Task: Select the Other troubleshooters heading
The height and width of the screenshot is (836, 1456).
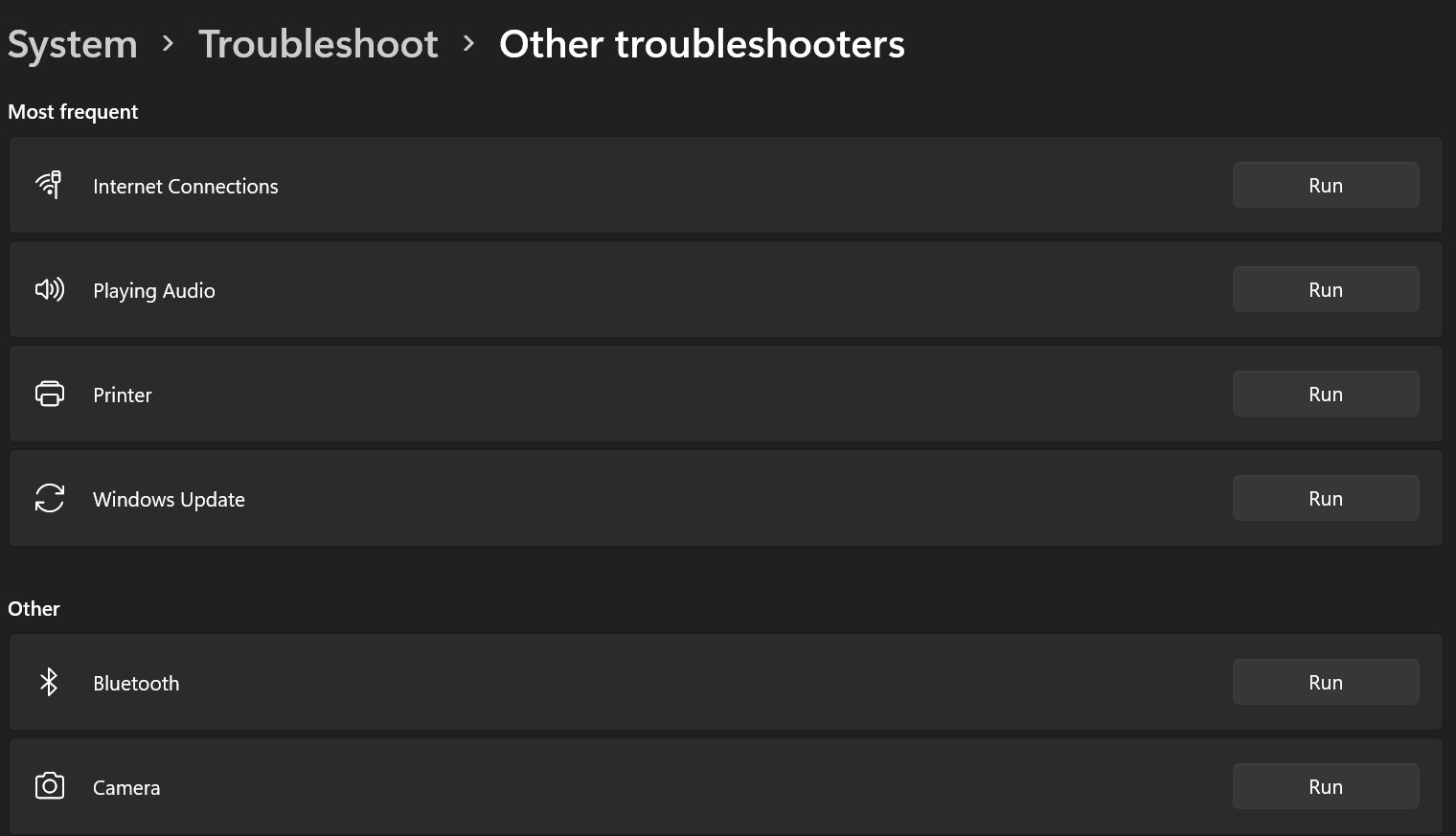Action: [x=701, y=43]
